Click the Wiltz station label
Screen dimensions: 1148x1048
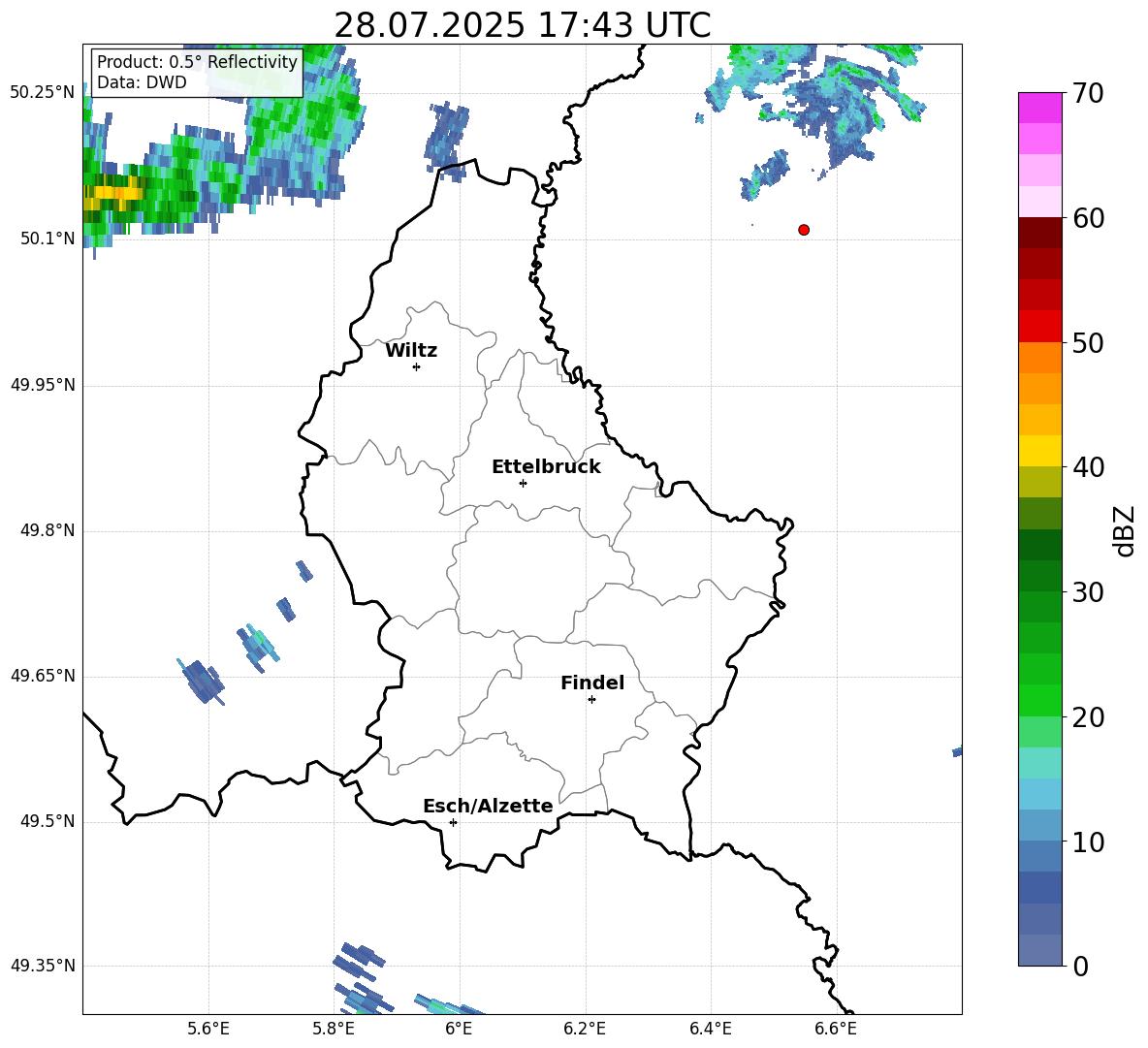pyautogui.click(x=411, y=351)
